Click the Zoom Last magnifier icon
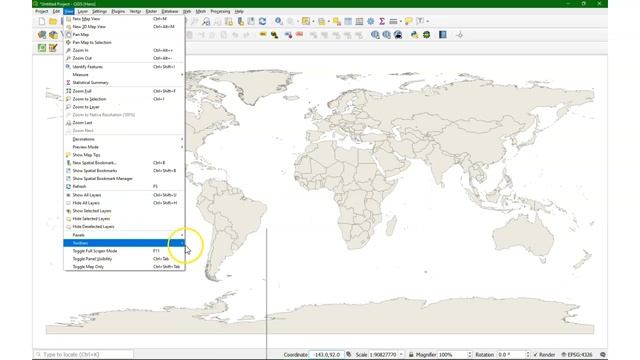Viewport: 640px width, 360px height. 206,21
